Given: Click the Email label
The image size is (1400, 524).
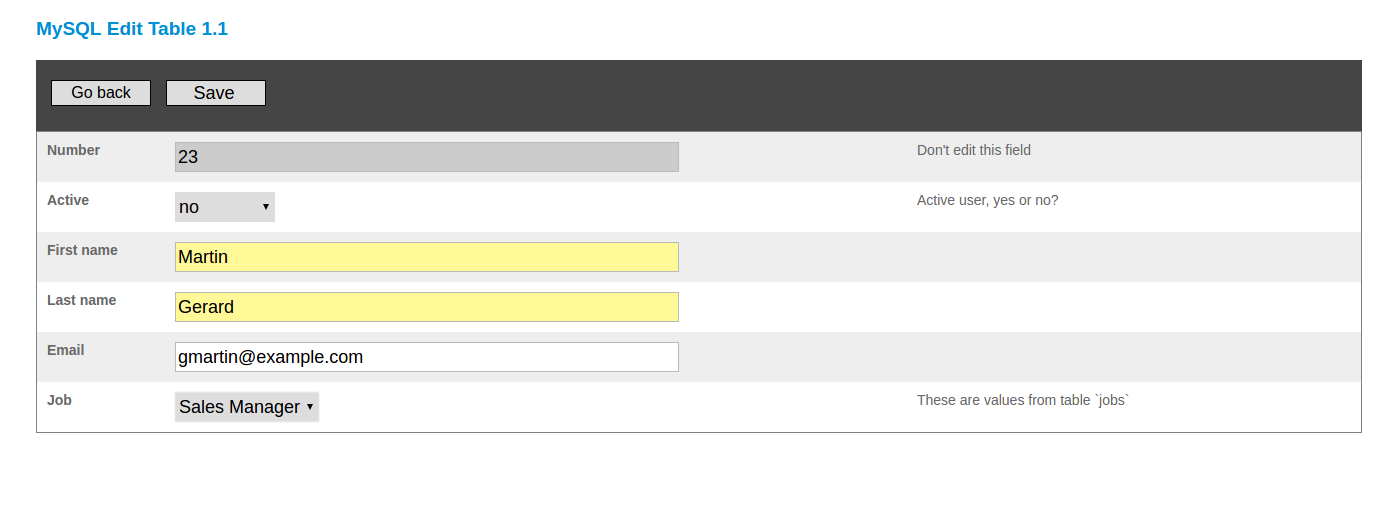Looking at the screenshot, I should tap(66, 350).
